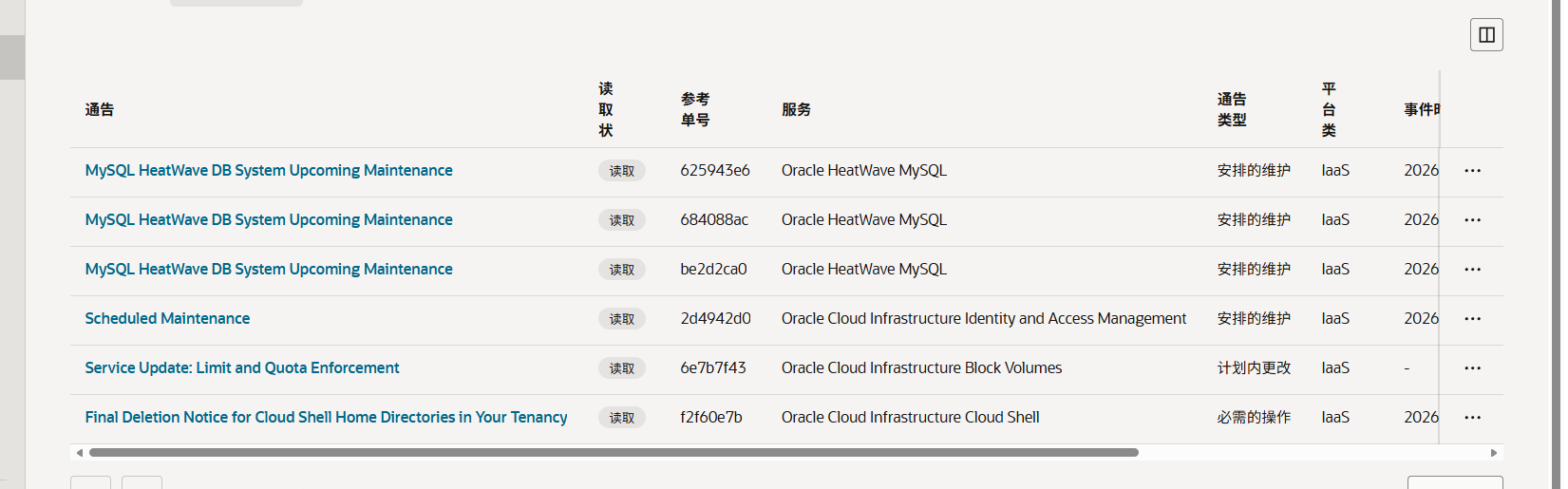Select reference number 684088ac
The image size is (1568, 489).
(714, 220)
